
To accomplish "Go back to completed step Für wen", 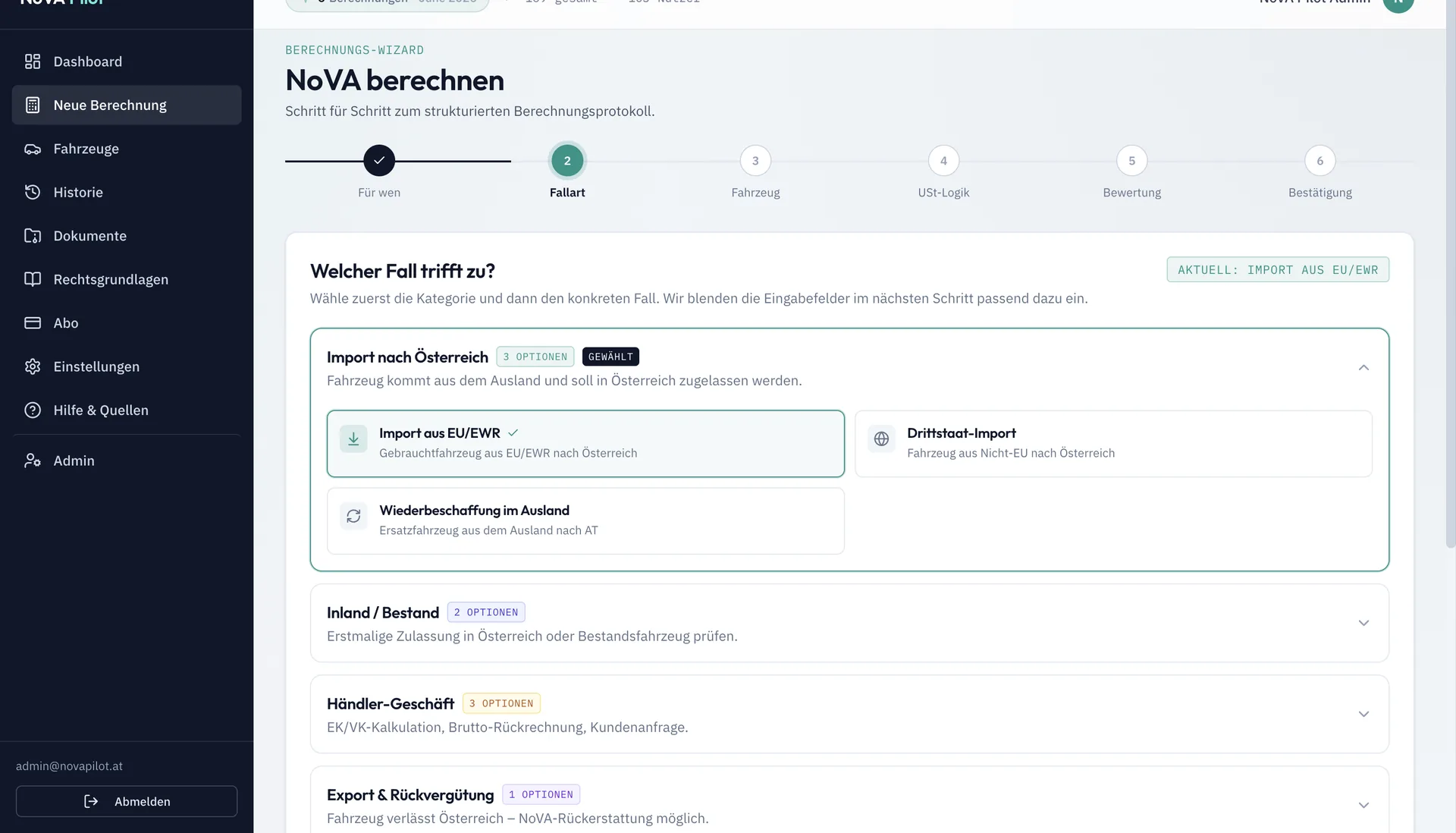I will pyautogui.click(x=379, y=161).
